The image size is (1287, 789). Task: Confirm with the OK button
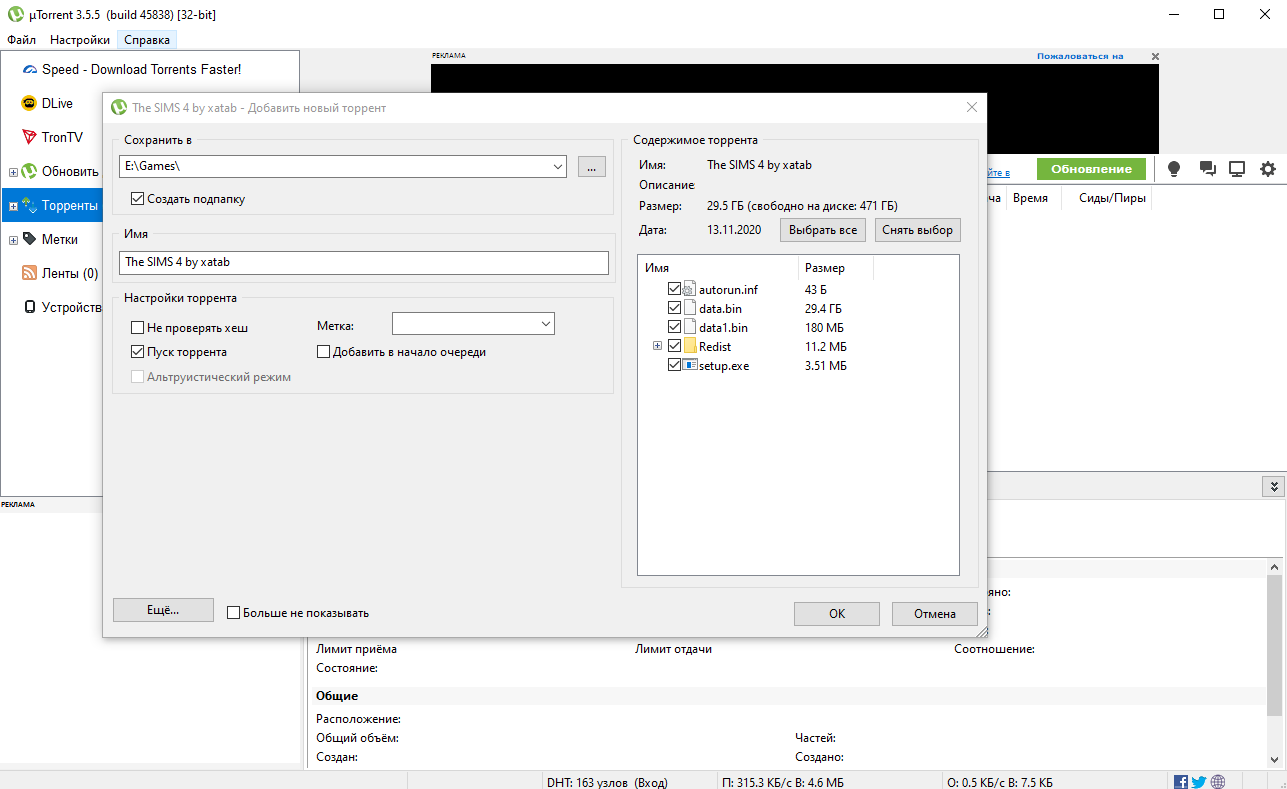(x=837, y=614)
